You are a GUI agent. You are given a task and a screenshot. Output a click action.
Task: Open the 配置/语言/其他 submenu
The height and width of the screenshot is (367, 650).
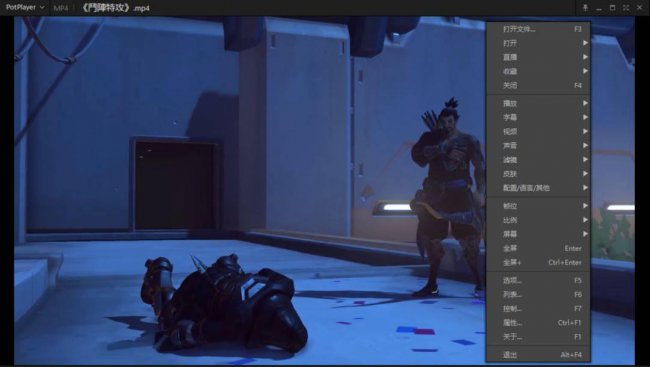click(x=538, y=188)
